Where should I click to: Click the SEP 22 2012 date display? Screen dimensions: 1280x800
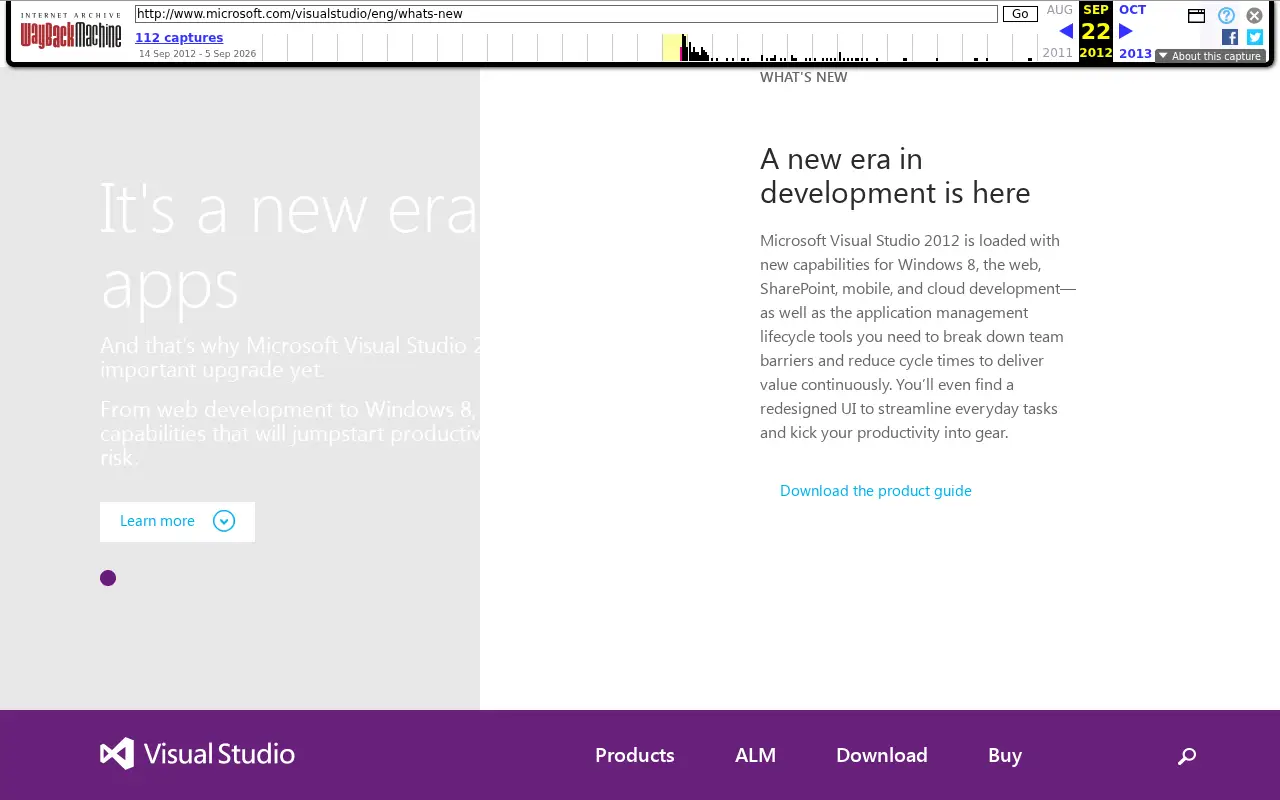(1096, 31)
